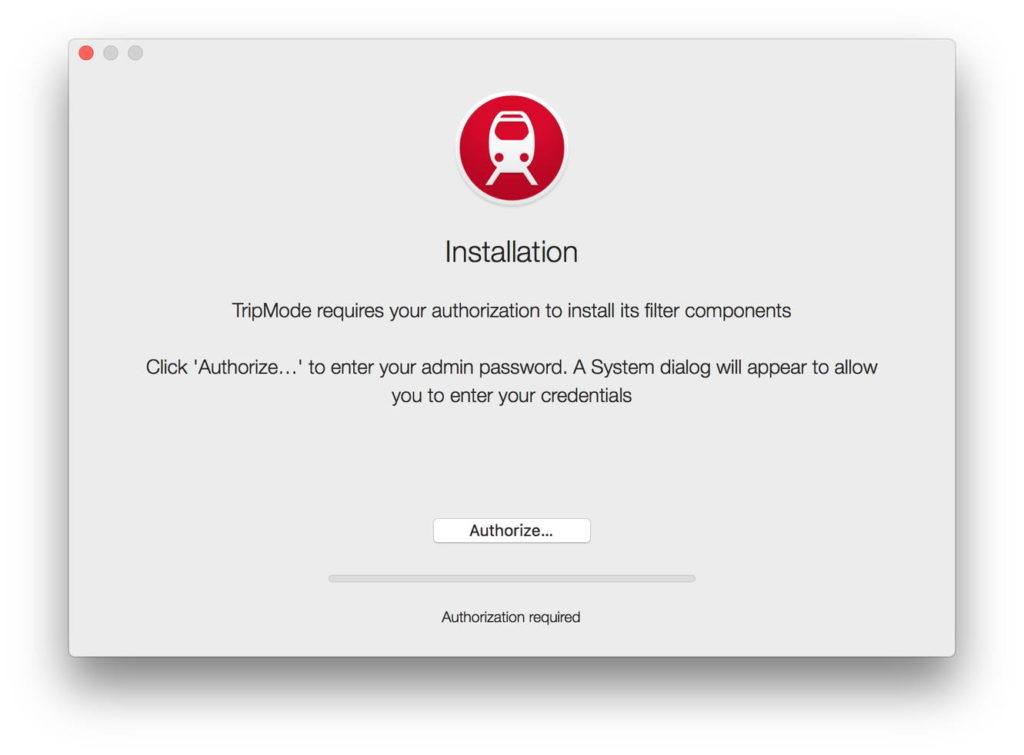Dismiss the TripMode installation window

(86, 53)
